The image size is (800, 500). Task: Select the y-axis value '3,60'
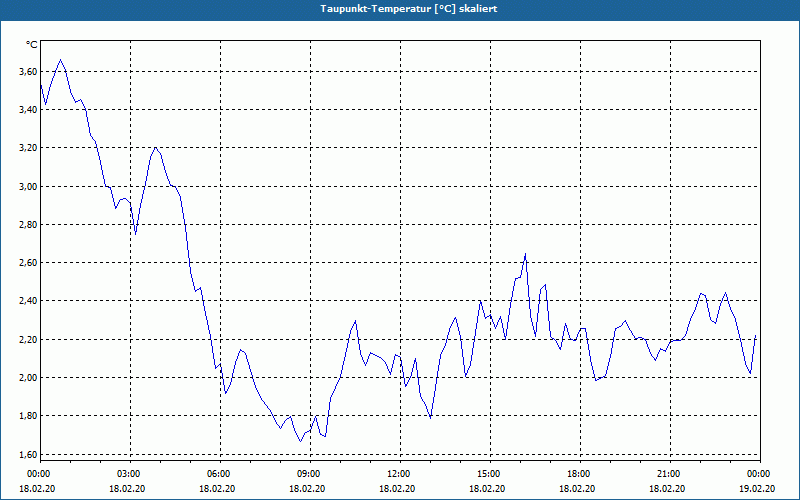click(28, 72)
